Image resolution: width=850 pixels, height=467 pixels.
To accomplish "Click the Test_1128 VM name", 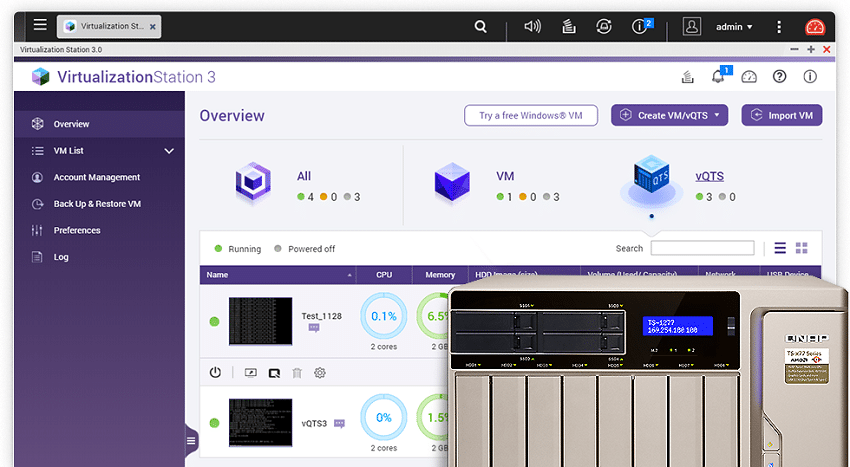I will point(321,316).
